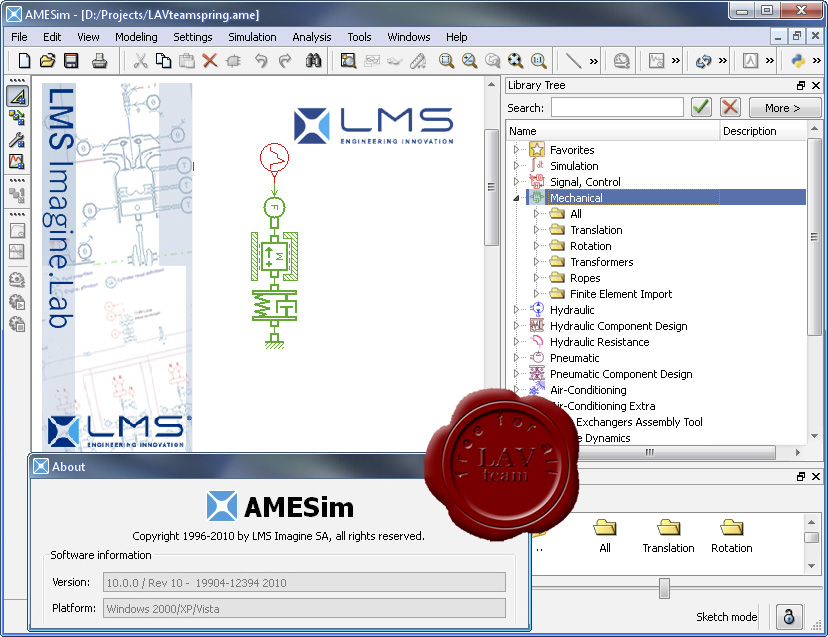Click the Description column header

(764, 131)
